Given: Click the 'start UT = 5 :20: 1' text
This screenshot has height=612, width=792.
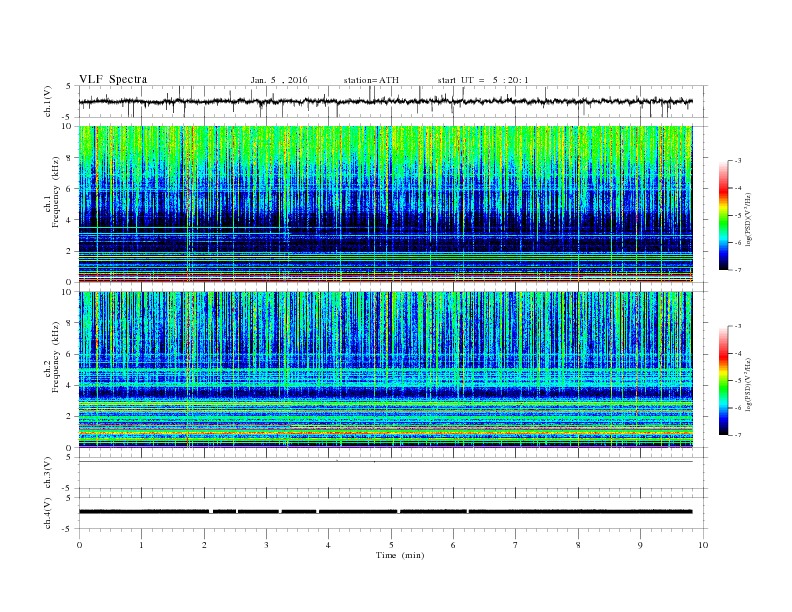Looking at the screenshot, I should pyautogui.click(x=483, y=80).
